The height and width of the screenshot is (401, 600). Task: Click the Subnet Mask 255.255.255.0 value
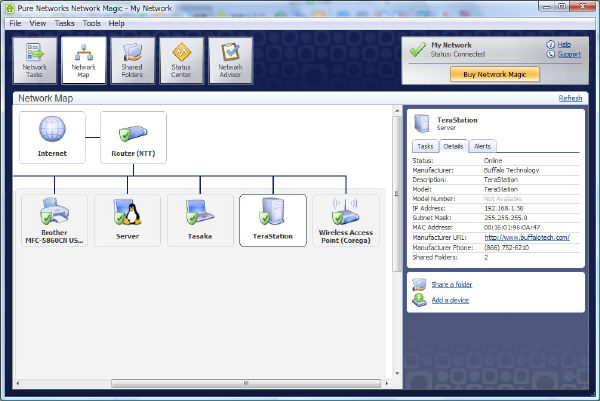[505, 218]
